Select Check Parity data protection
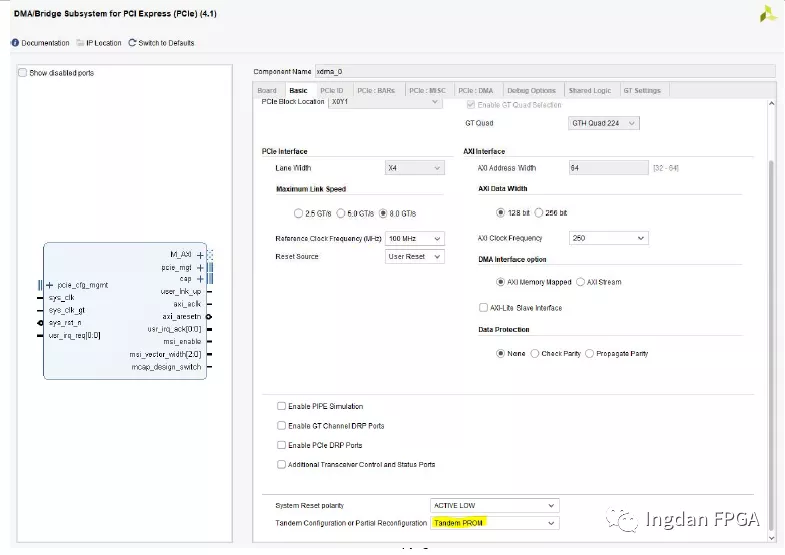The height and width of the screenshot is (555, 785). (535, 354)
